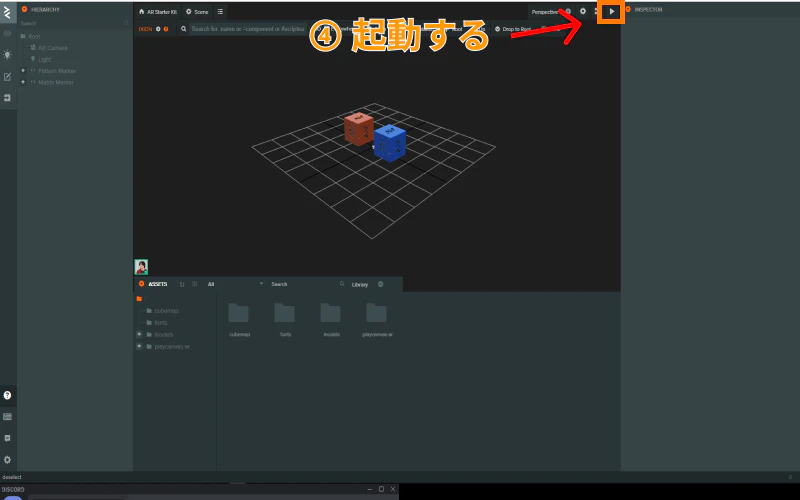Click the magnifier icon of entity search
The width and height of the screenshot is (800, 500).
184,29
